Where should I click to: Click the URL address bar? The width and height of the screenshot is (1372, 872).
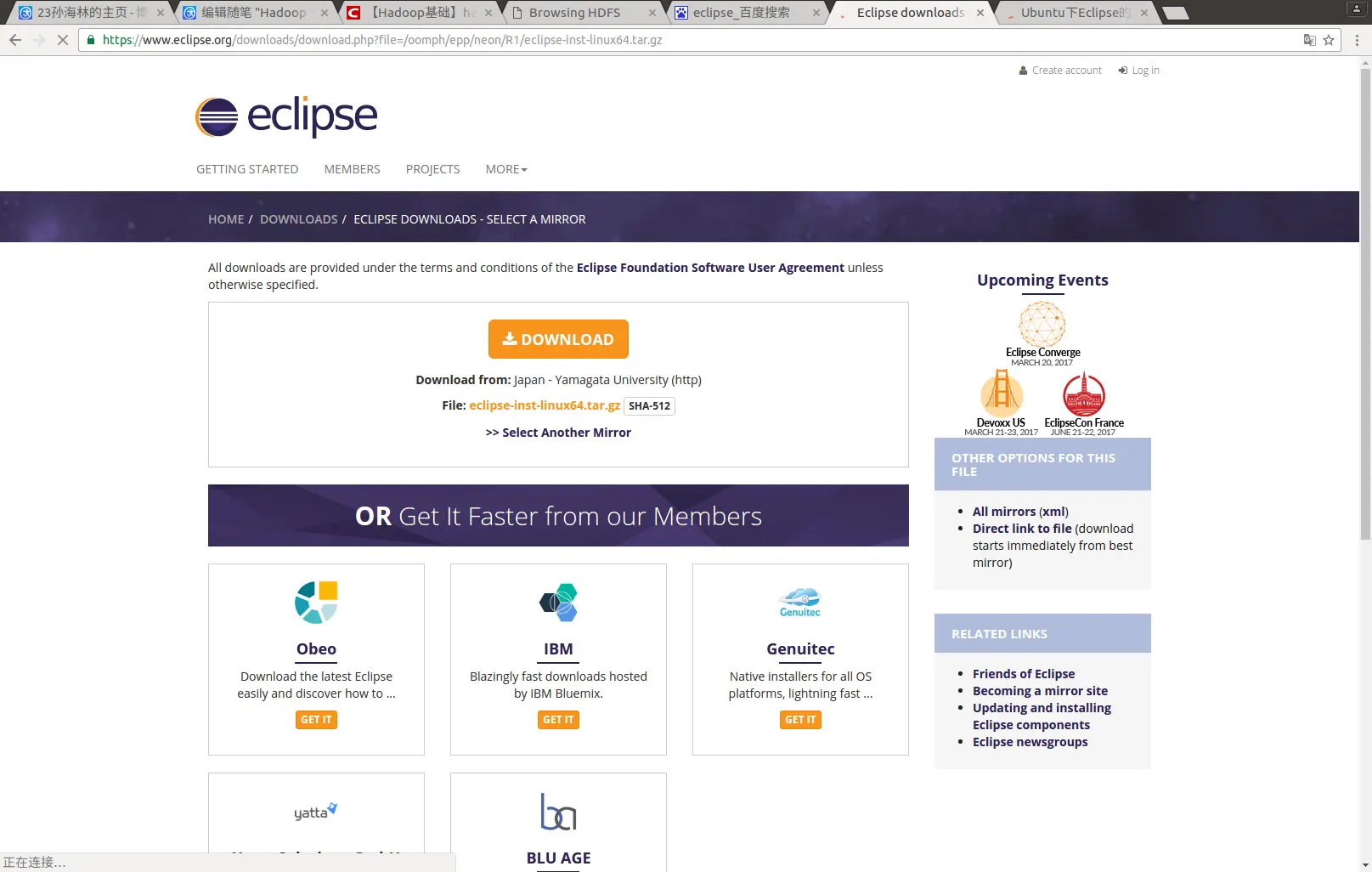[x=697, y=40]
